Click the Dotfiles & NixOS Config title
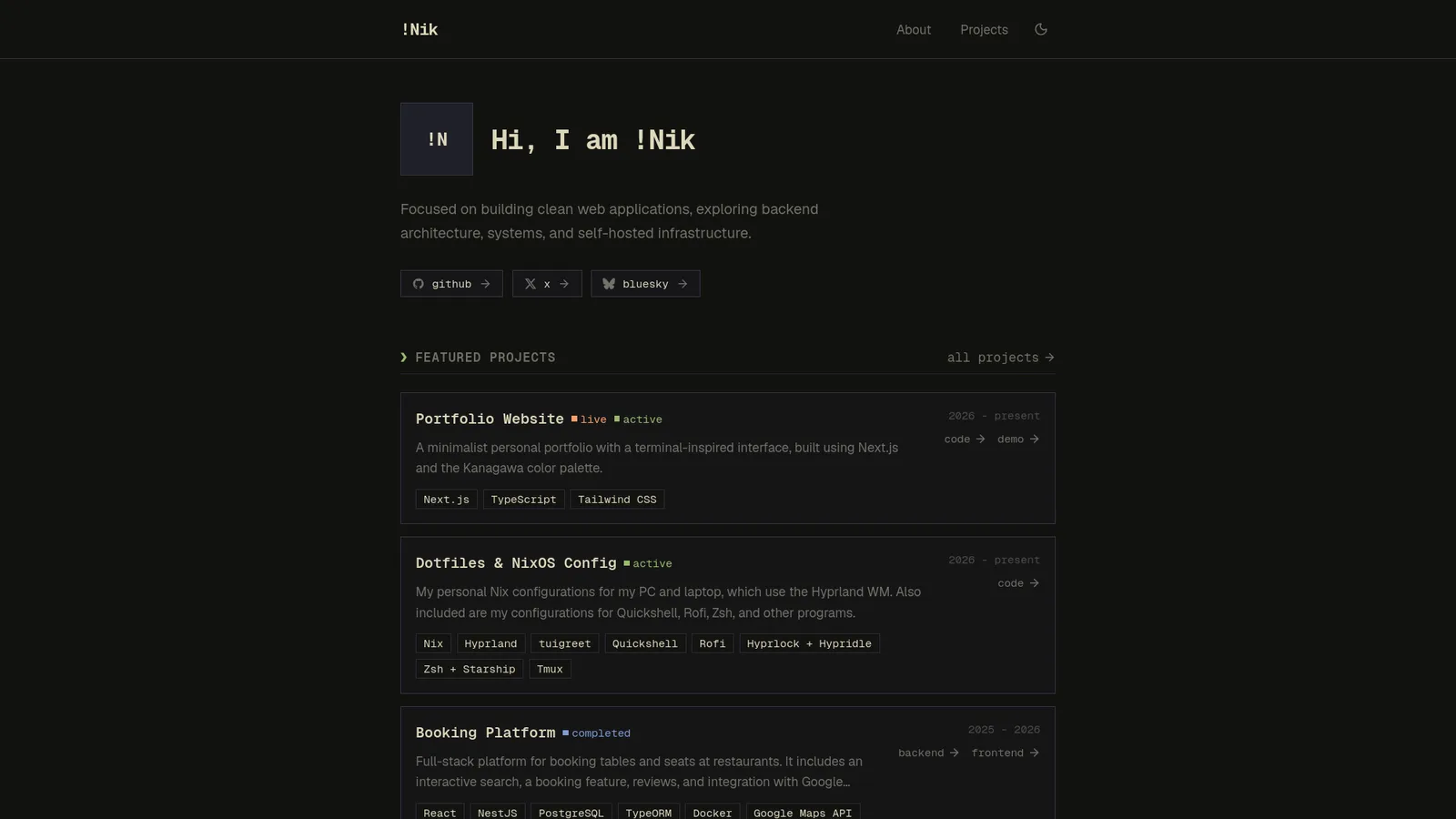Screen dimensions: 1456x819 click(x=516, y=563)
